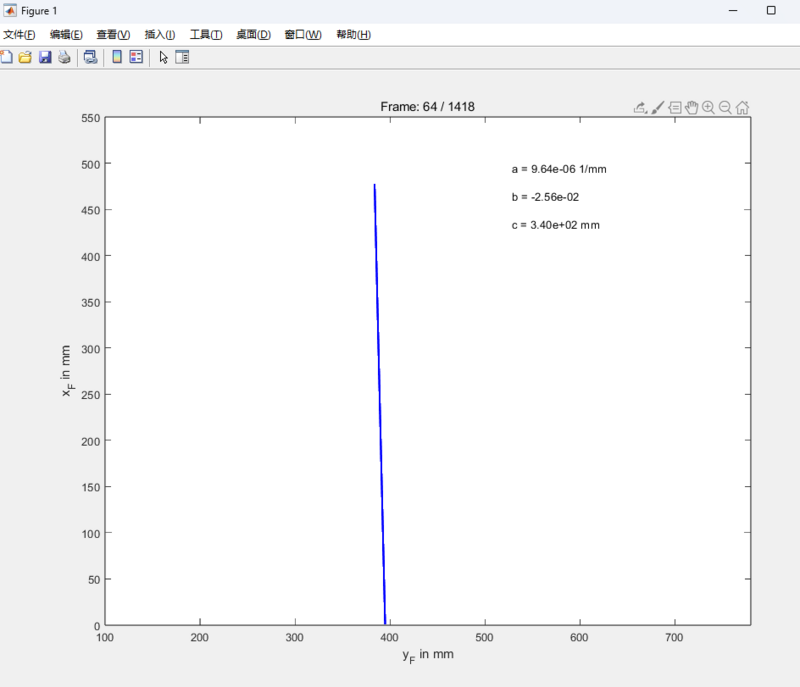Viewport: 800px width, 687px height.
Task: Insert a colorbar using the toolbar icon
Action: coord(117,58)
